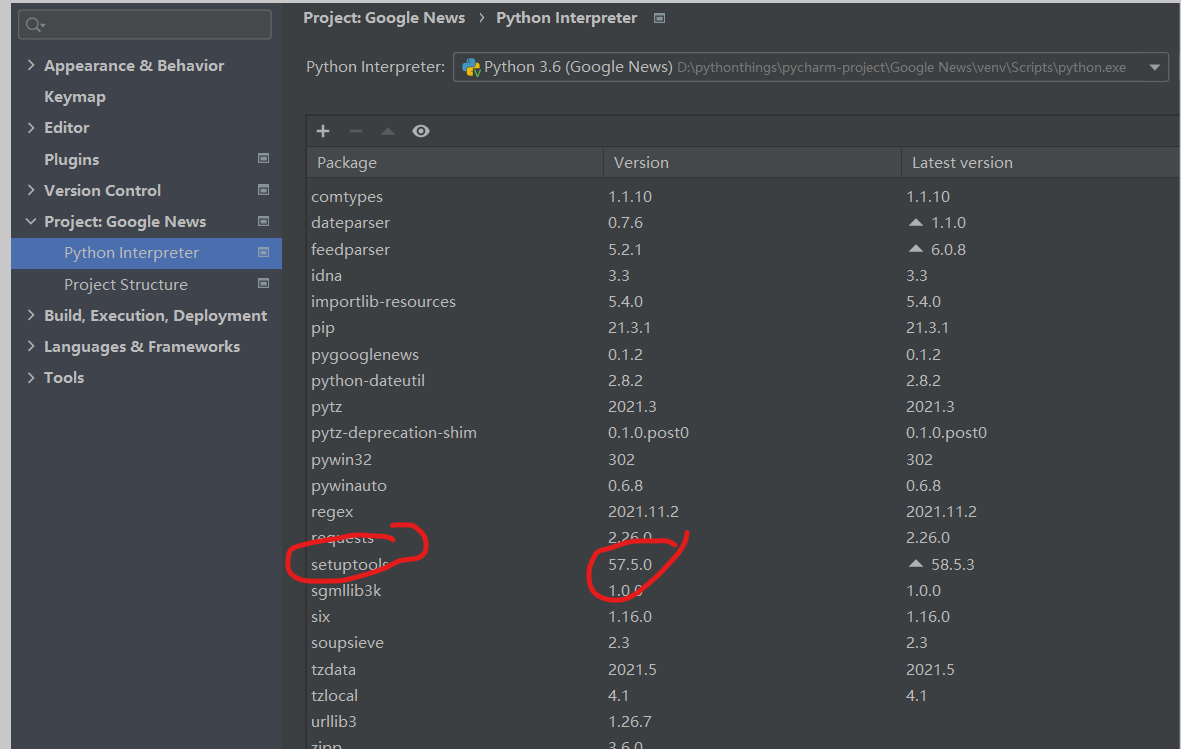Select the dateparser package row
This screenshot has height=749, width=1181.
coord(743,223)
